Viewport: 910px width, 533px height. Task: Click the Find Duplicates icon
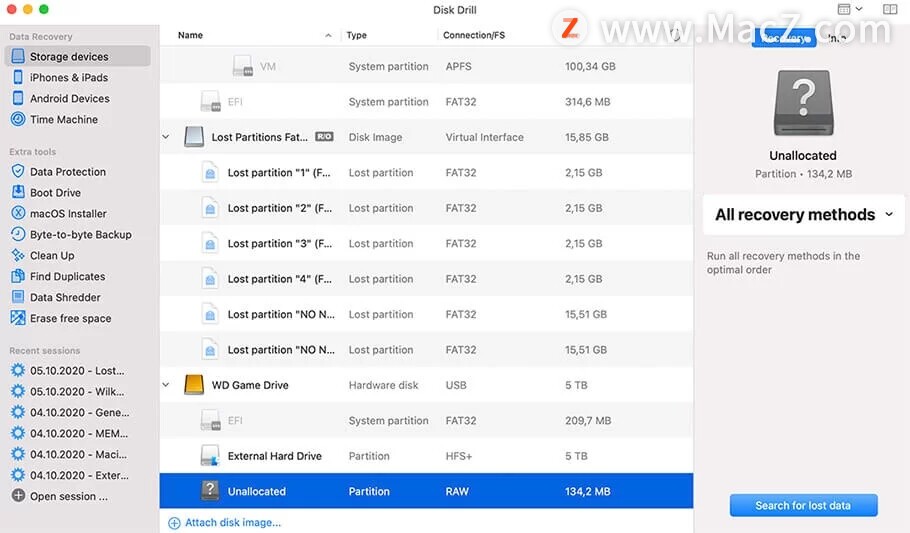click(x=19, y=276)
